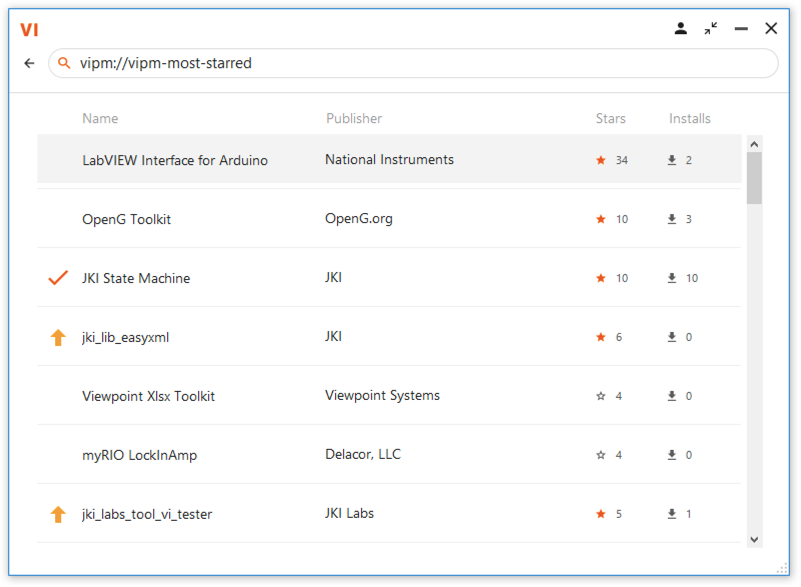Click publisher National Instruments
The height and width of the screenshot is (587, 801).
point(389,160)
